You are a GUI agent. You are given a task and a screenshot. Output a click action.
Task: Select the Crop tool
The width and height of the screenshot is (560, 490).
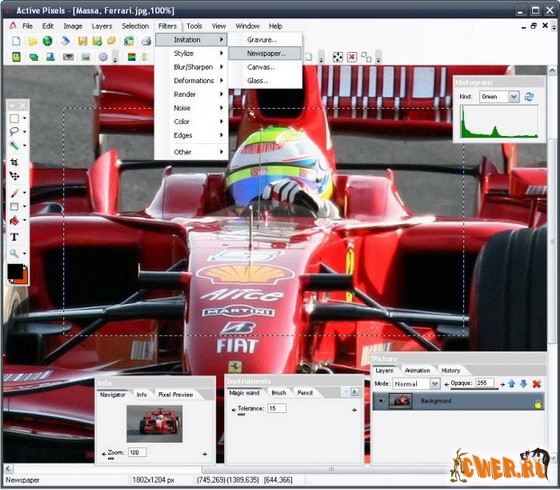pos(14,162)
